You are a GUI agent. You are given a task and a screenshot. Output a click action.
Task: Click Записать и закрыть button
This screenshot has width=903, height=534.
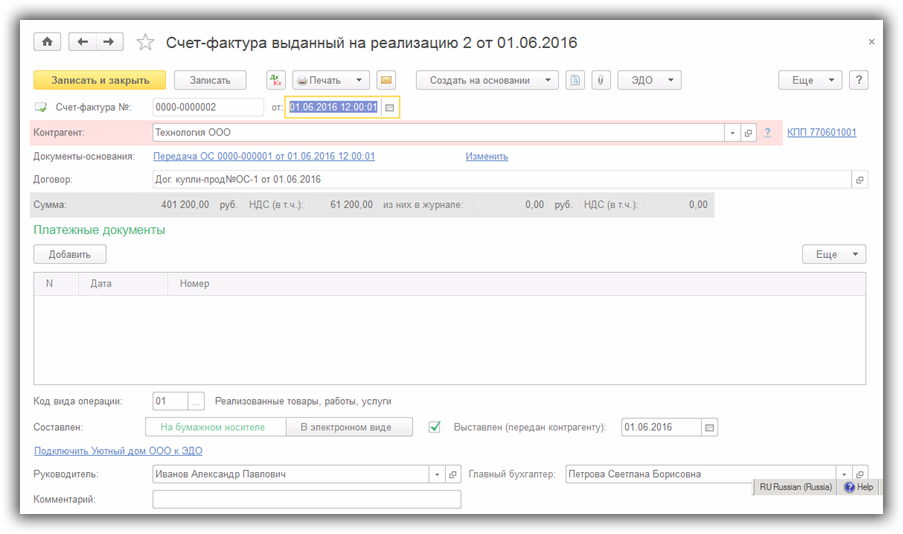point(99,80)
